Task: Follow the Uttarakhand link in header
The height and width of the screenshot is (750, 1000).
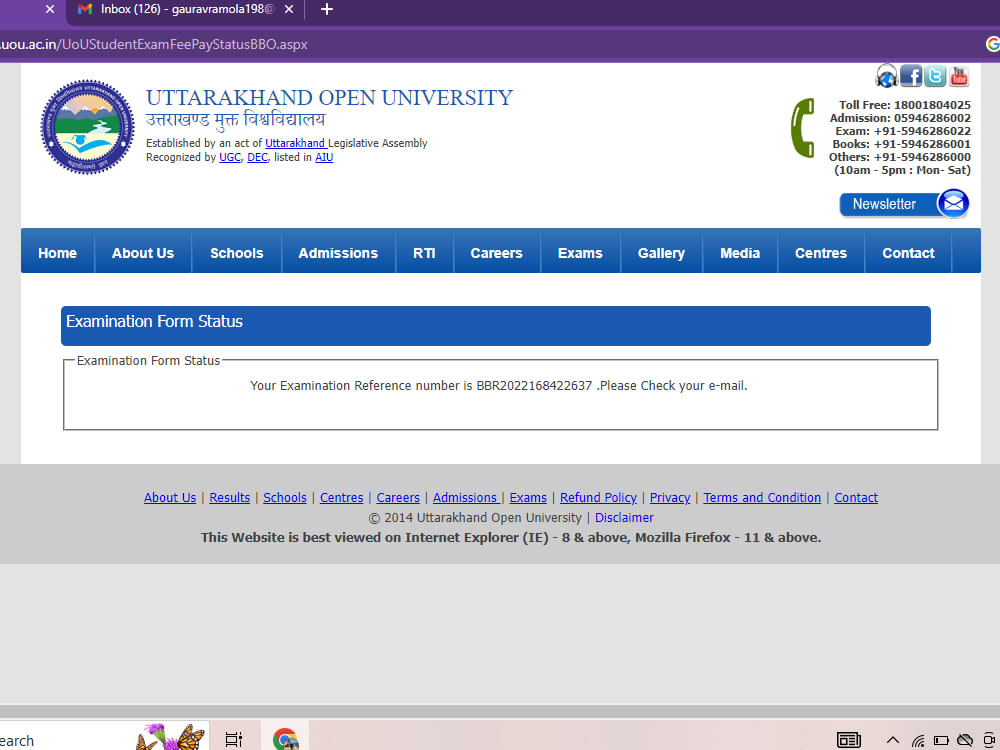Action: 295,143
